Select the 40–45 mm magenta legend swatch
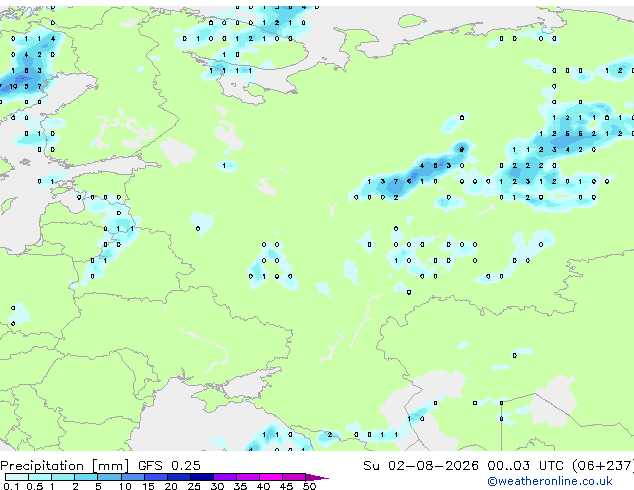 (x=271, y=477)
